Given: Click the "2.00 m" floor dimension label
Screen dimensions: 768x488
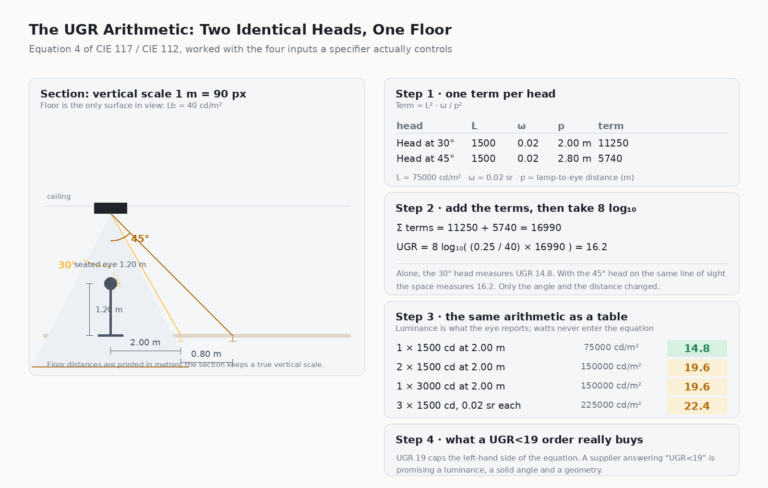Looking at the screenshot, I should [x=145, y=342].
